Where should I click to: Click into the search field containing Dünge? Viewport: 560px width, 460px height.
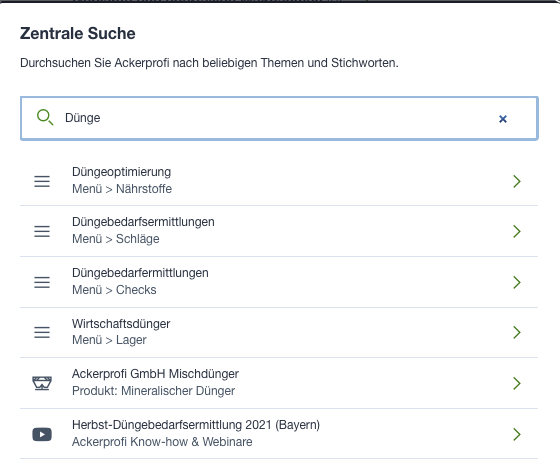click(279, 118)
